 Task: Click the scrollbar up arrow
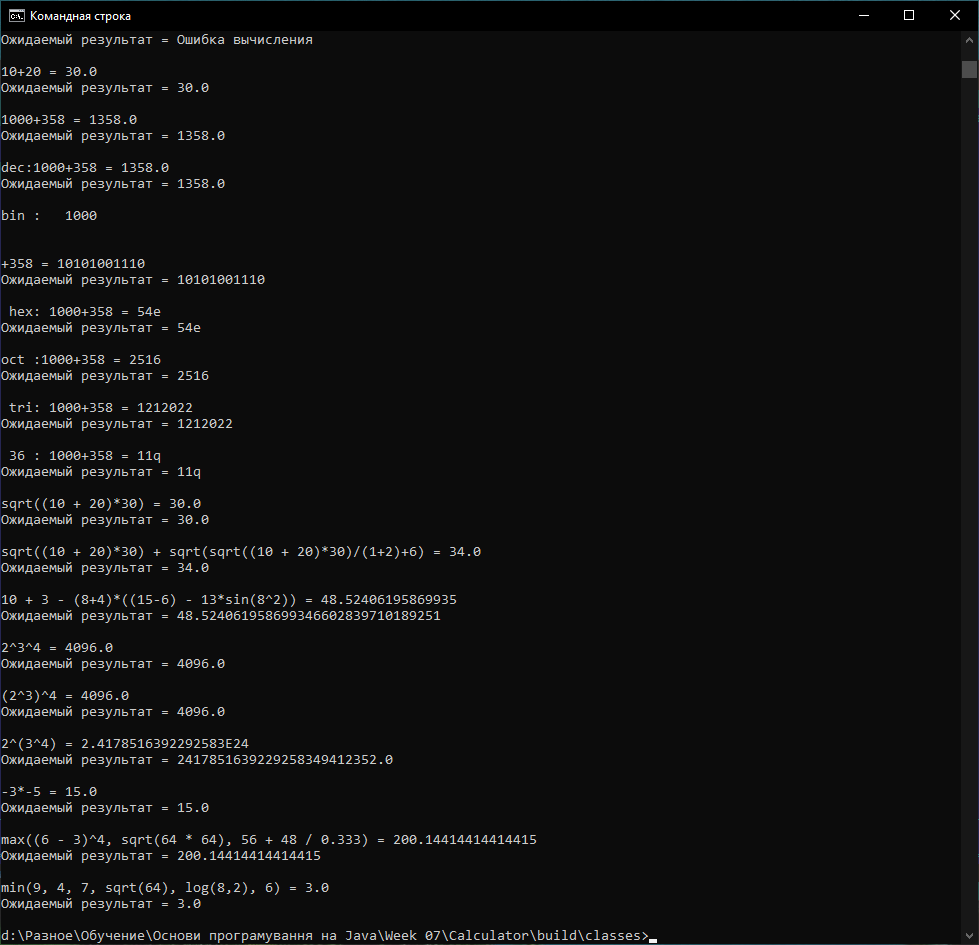pyautogui.click(x=967, y=38)
